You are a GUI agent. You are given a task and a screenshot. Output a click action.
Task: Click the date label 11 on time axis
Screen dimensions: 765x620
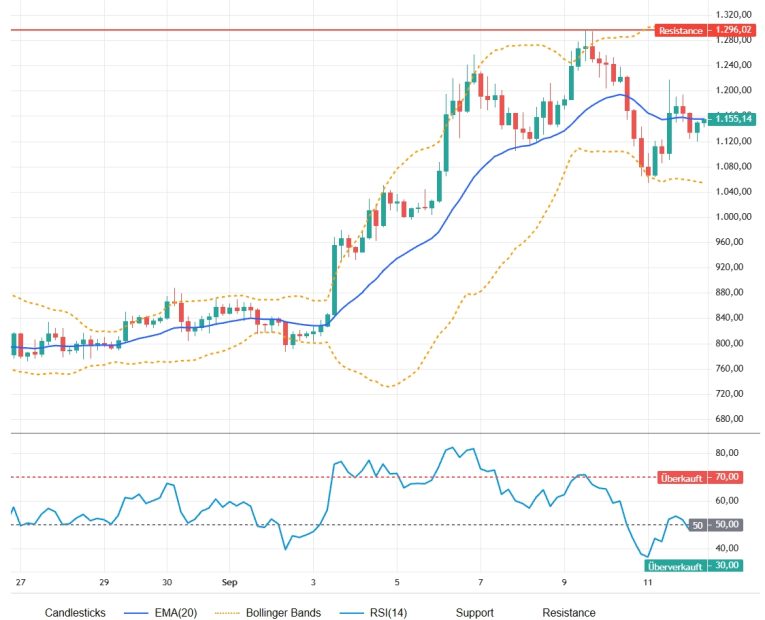click(x=647, y=582)
